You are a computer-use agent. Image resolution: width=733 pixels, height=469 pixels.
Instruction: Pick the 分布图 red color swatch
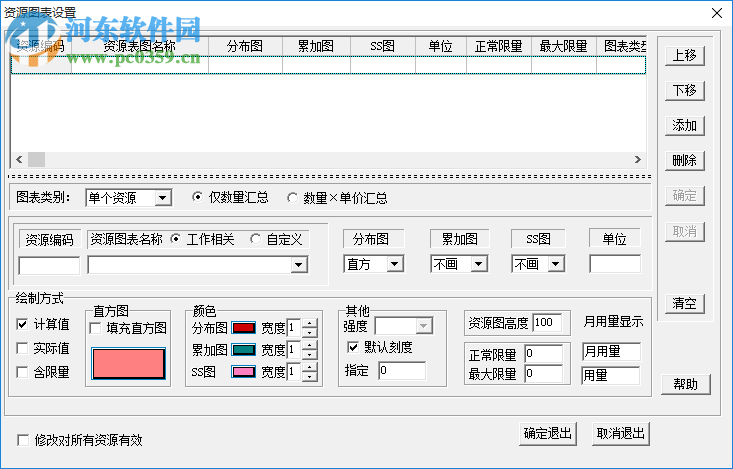point(244,328)
